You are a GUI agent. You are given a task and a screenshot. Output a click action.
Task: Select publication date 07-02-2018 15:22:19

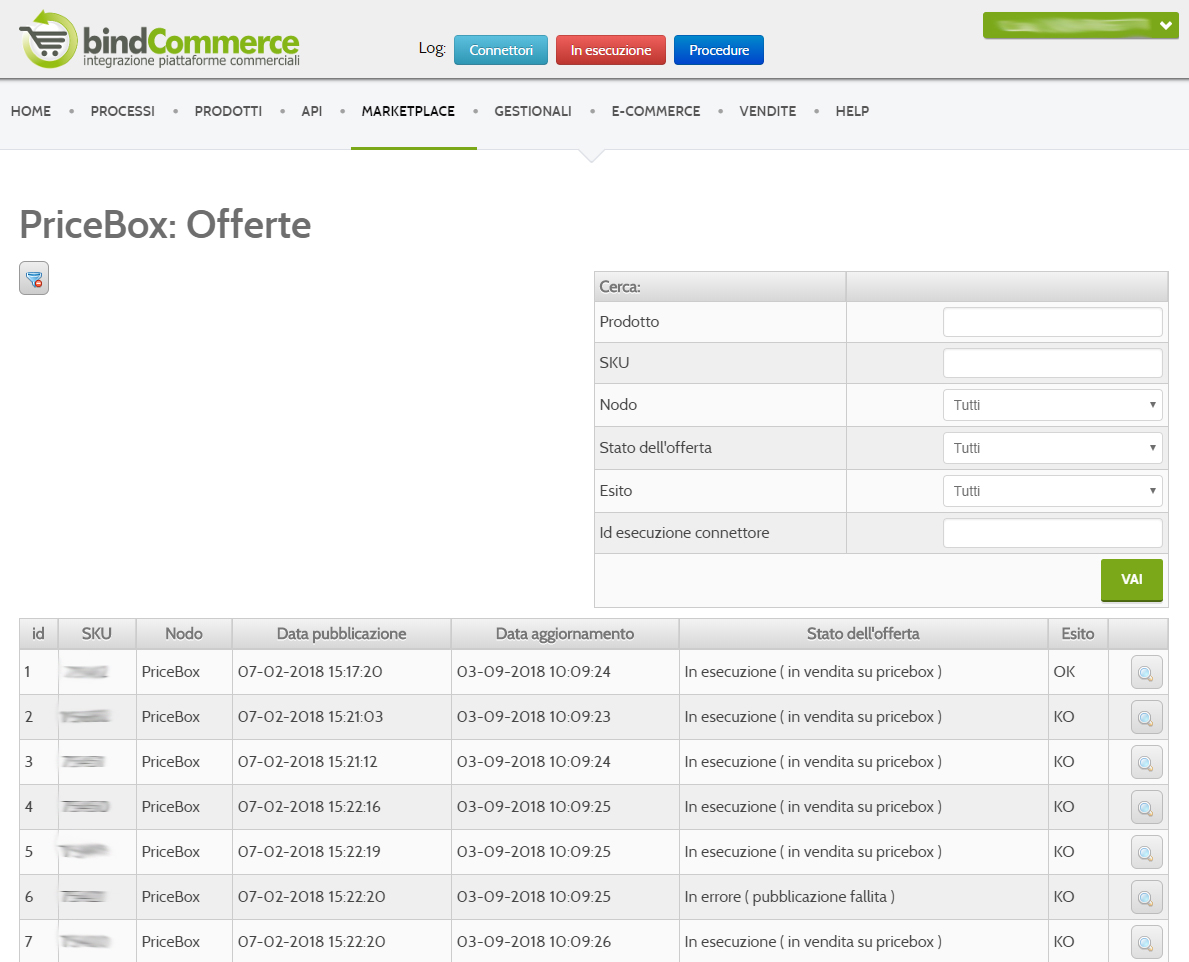pyautogui.click(x=309, y=851)
